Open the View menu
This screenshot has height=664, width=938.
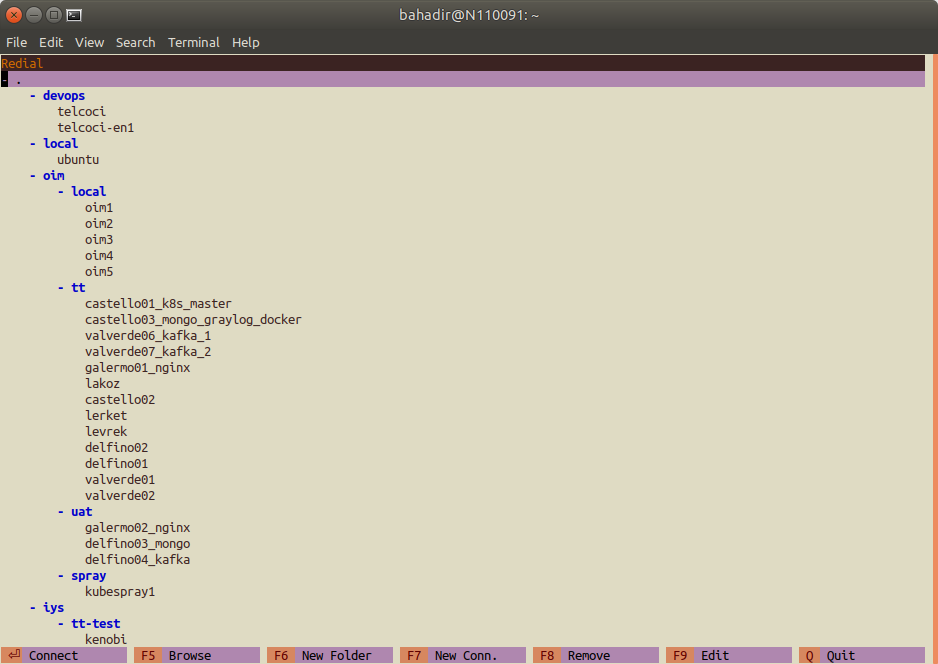[x=89, y=42]
